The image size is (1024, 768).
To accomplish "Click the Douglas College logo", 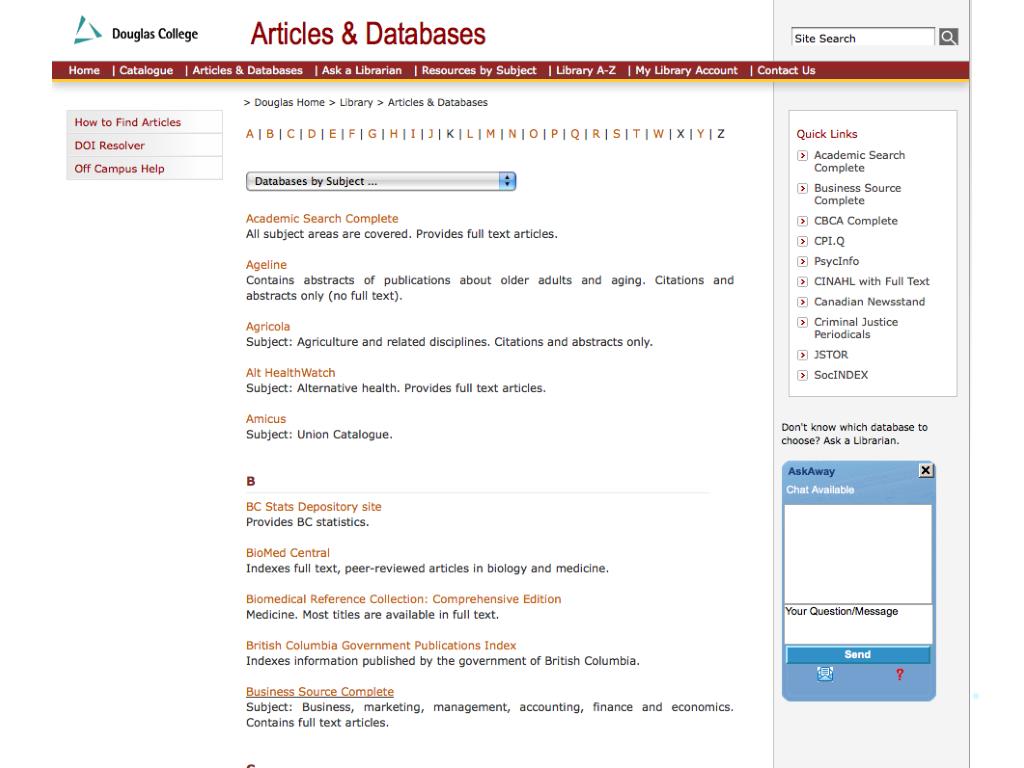I will pyautogui.click(x=136, y=31).
